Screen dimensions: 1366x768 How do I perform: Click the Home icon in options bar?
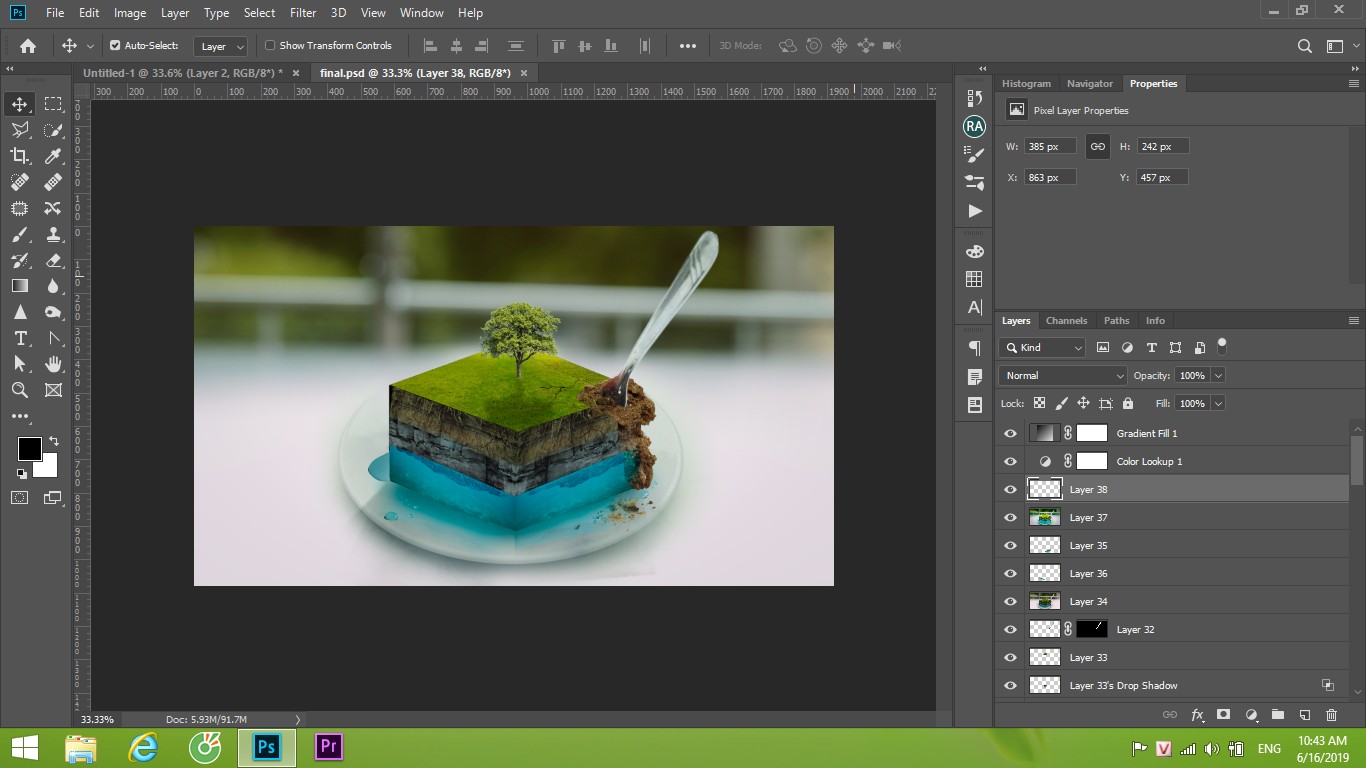(28, 46)
